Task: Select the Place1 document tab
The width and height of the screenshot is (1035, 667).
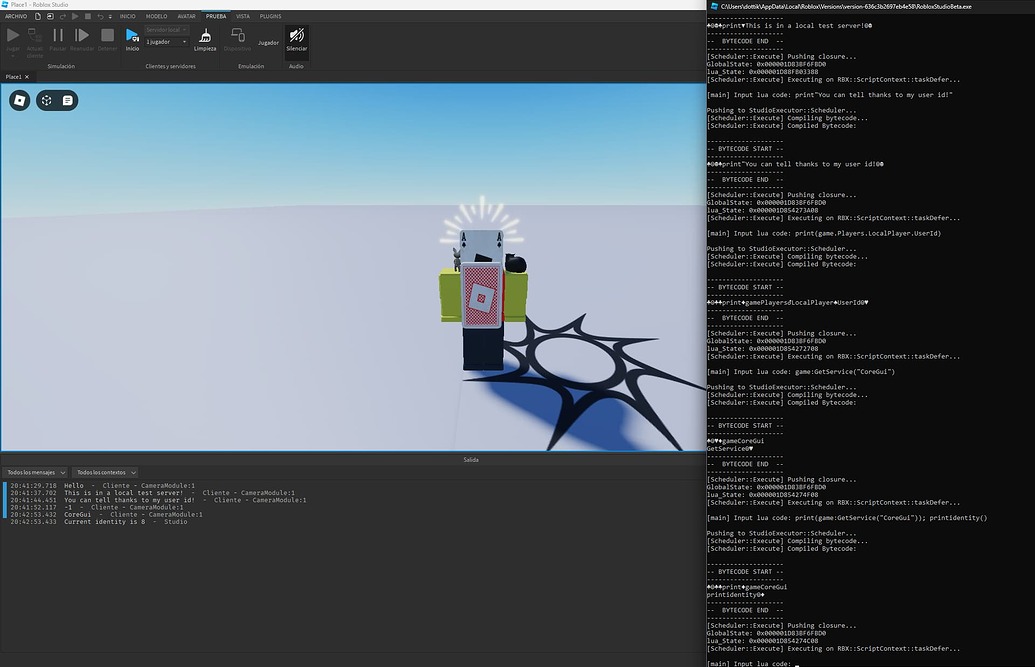Action: pos(15,76)
